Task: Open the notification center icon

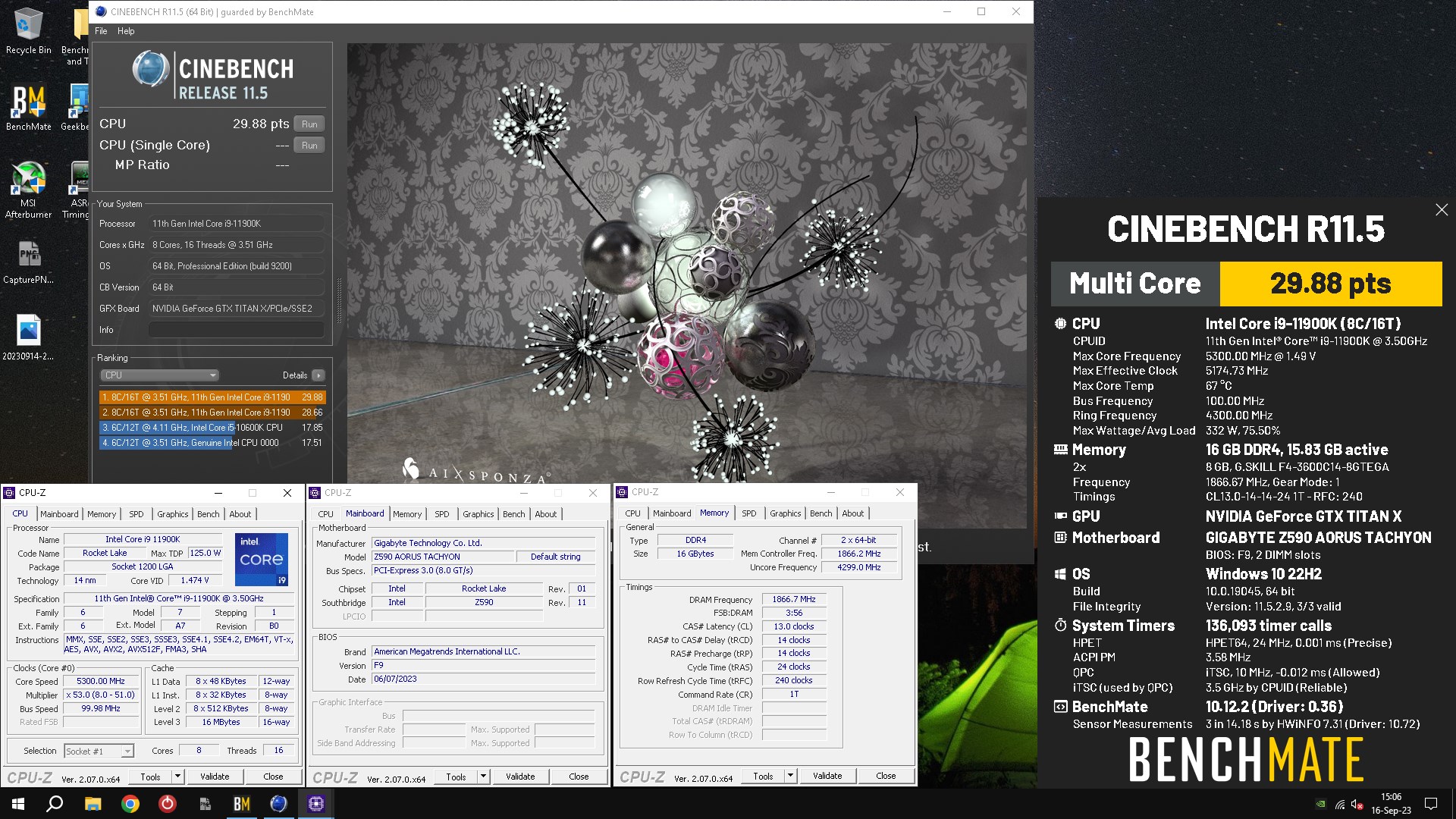Action: pyautogui.click(x=1431, y=804)
